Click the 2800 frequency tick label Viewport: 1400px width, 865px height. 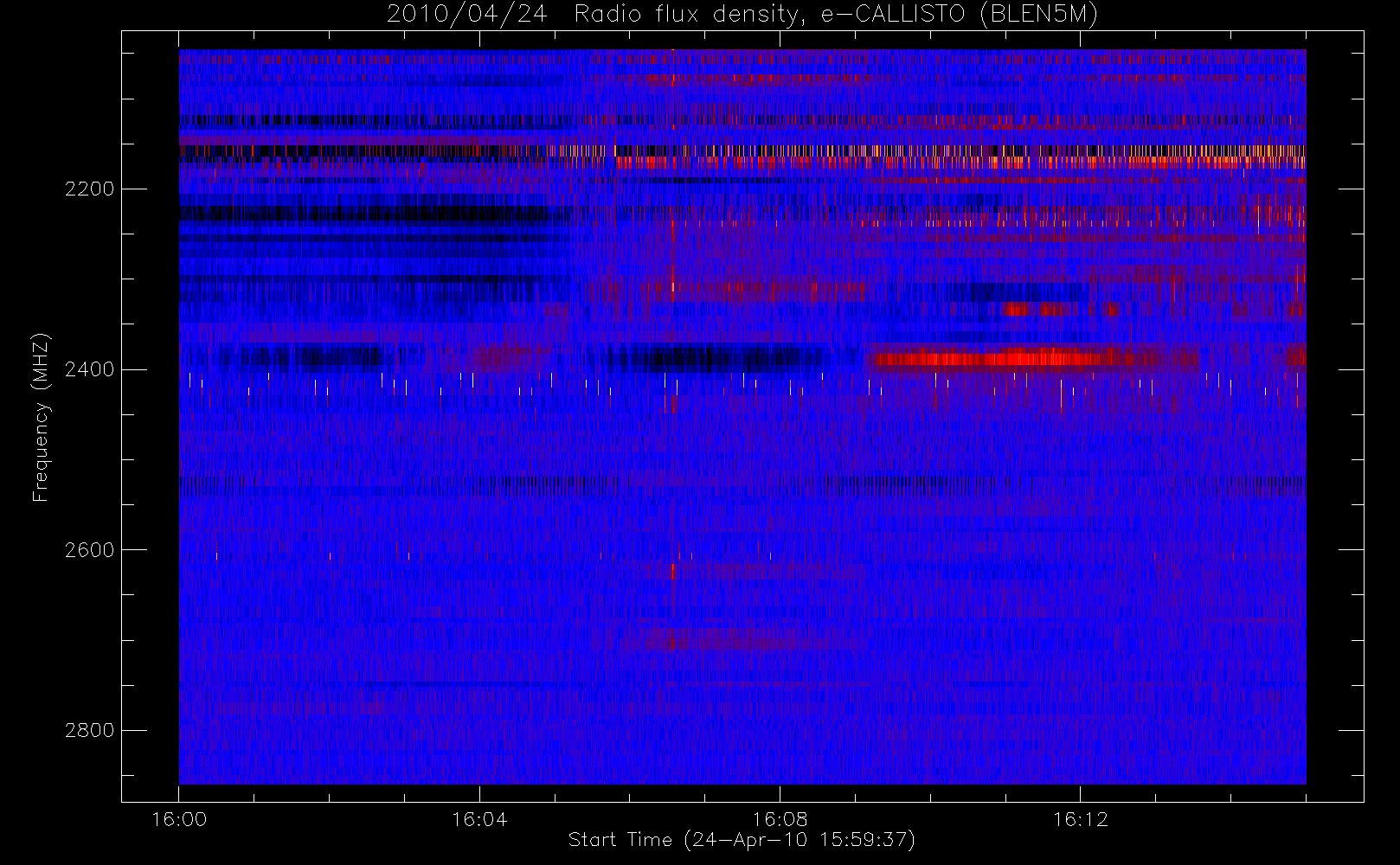pos(89,731)
